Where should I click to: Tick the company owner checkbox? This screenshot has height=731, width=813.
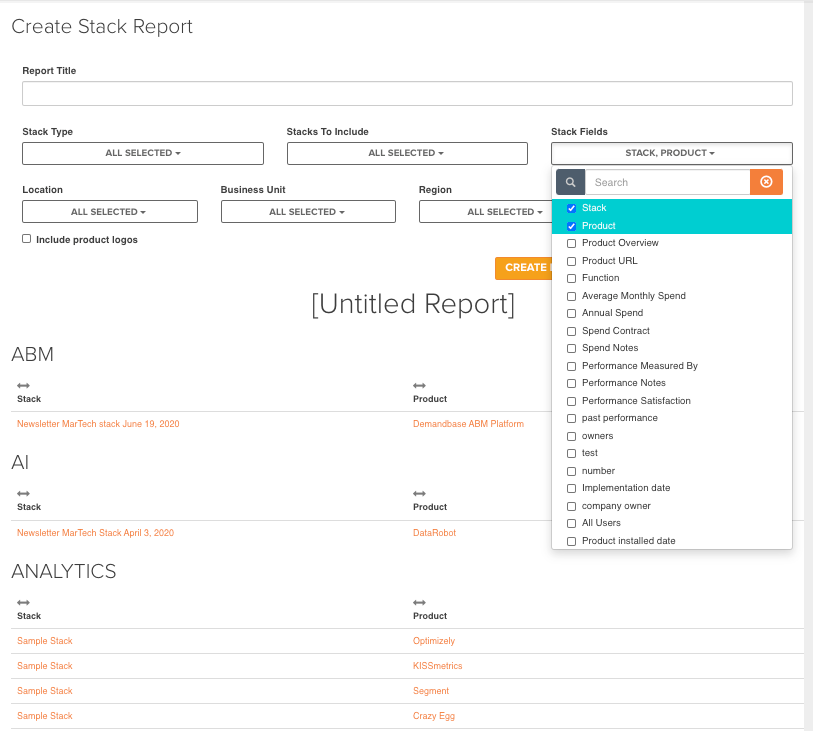click(x=571, y=507)
